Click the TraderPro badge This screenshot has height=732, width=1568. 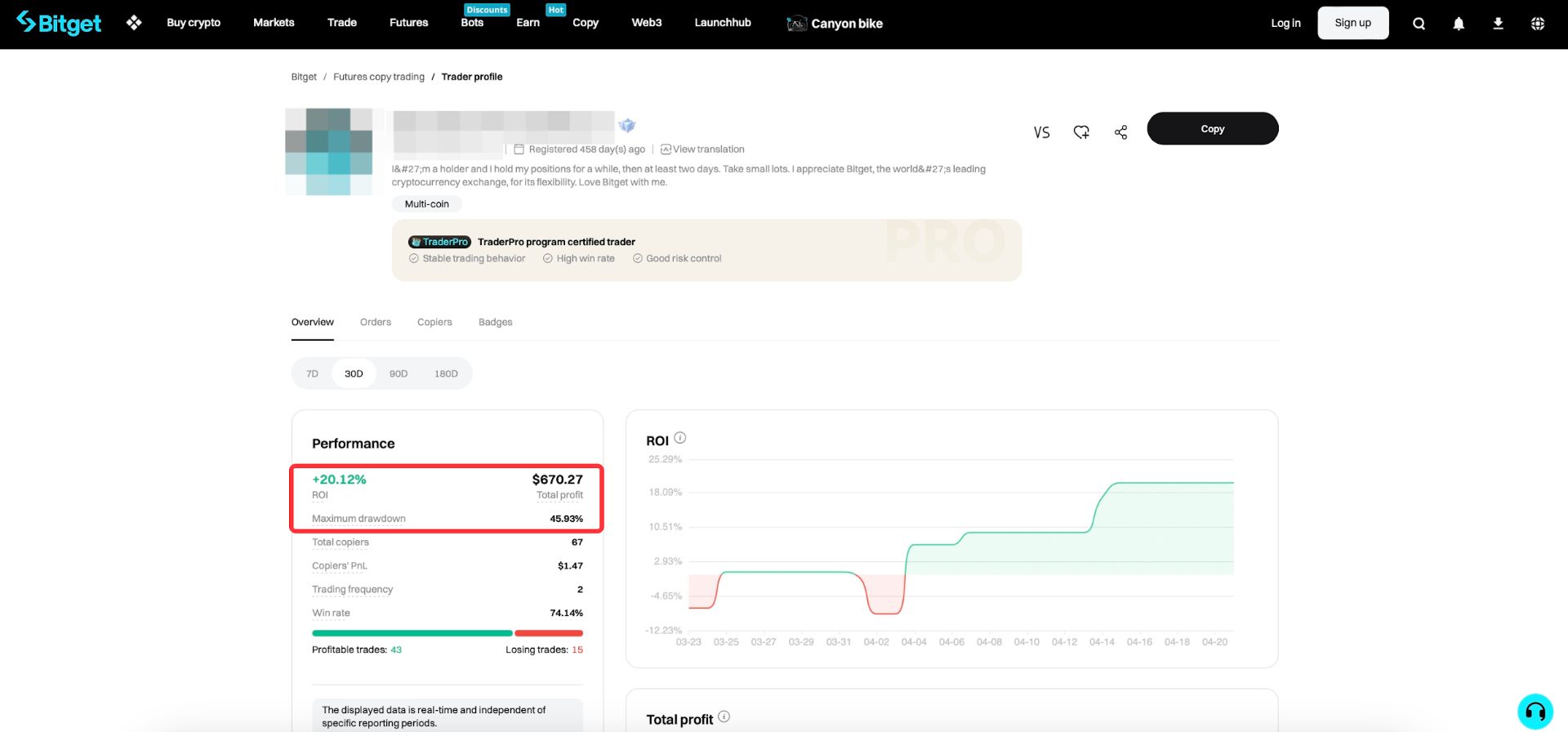(x=439, y=242)
